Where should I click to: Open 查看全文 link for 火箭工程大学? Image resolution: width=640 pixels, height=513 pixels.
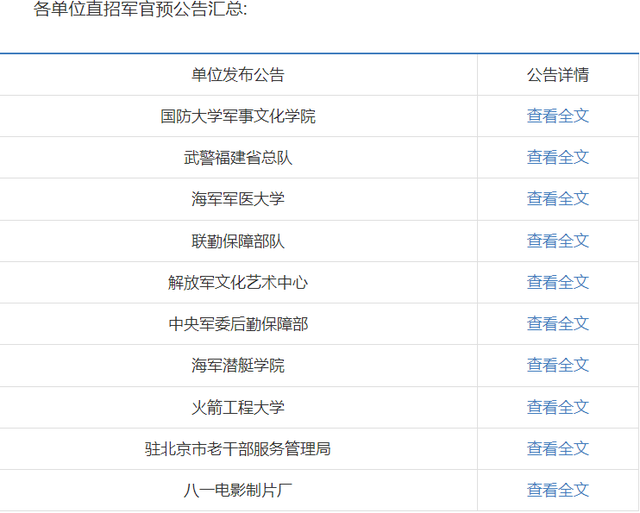pyautogui.click(x=558, y=407)
